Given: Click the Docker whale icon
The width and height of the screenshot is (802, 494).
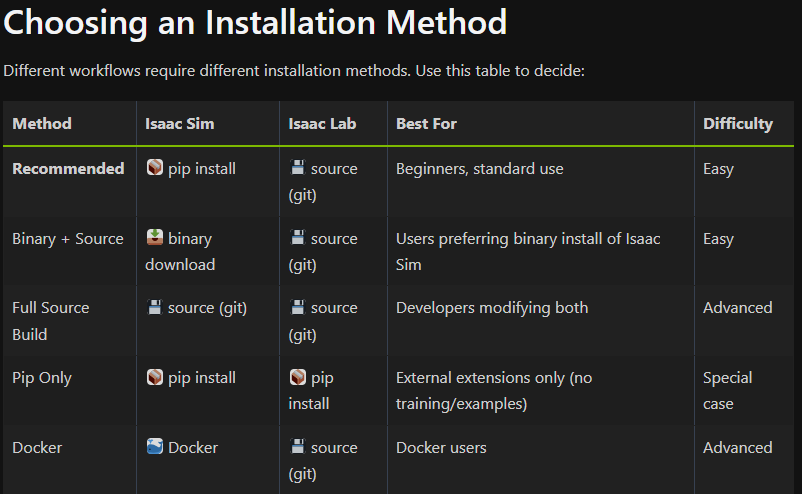Looking at the screenshot, I should click(155, 447).
